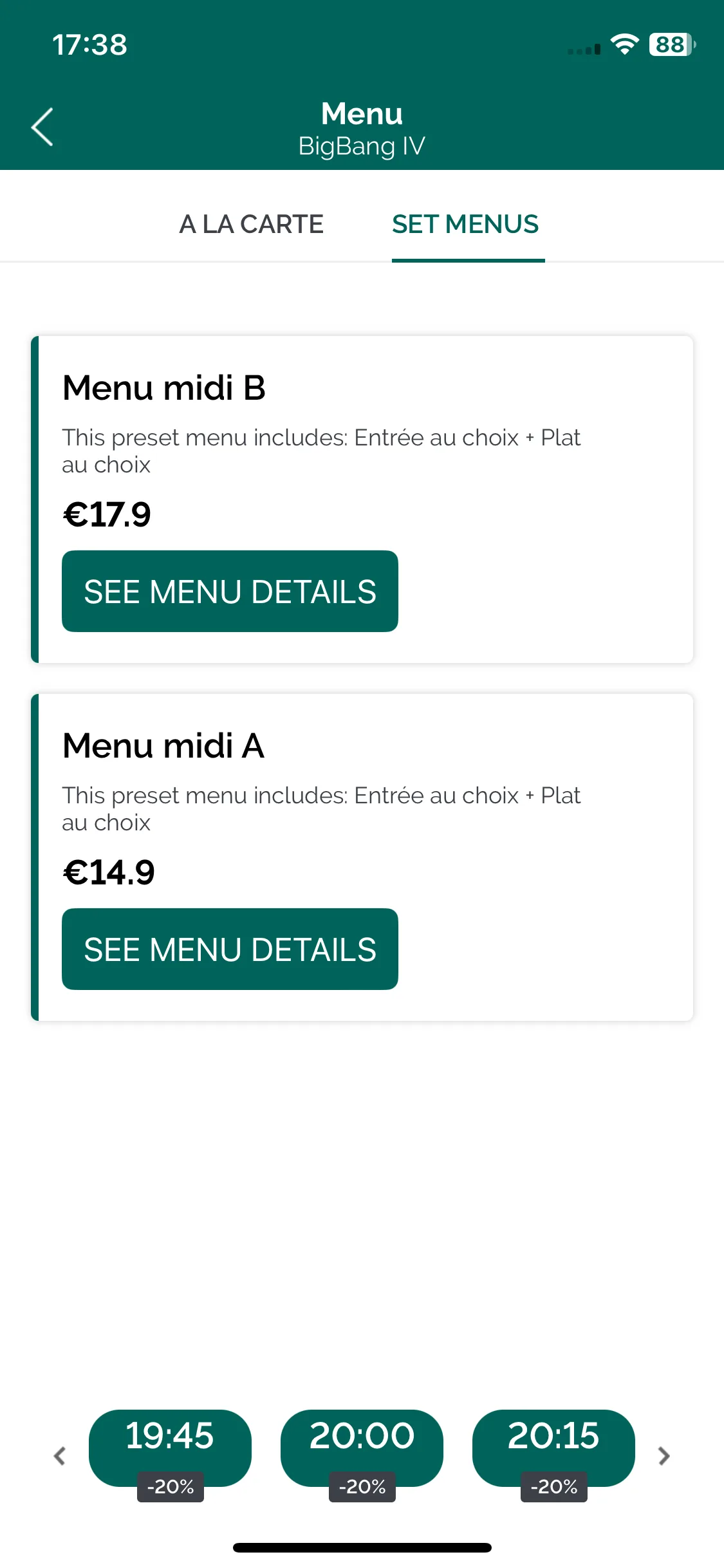Select the SET MENUS tab
The width and height of the screenshot is (724, 1568).
pos(465,224)
